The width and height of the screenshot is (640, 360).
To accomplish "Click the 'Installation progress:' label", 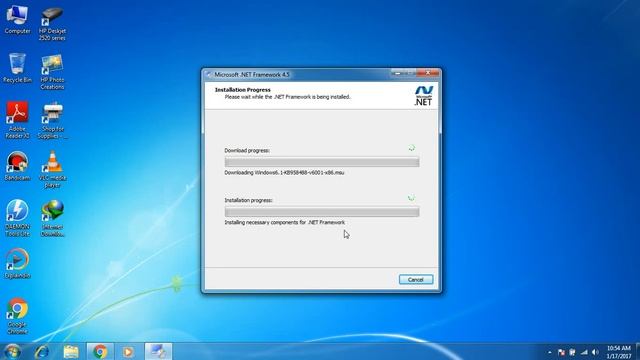I will (248, 200).
